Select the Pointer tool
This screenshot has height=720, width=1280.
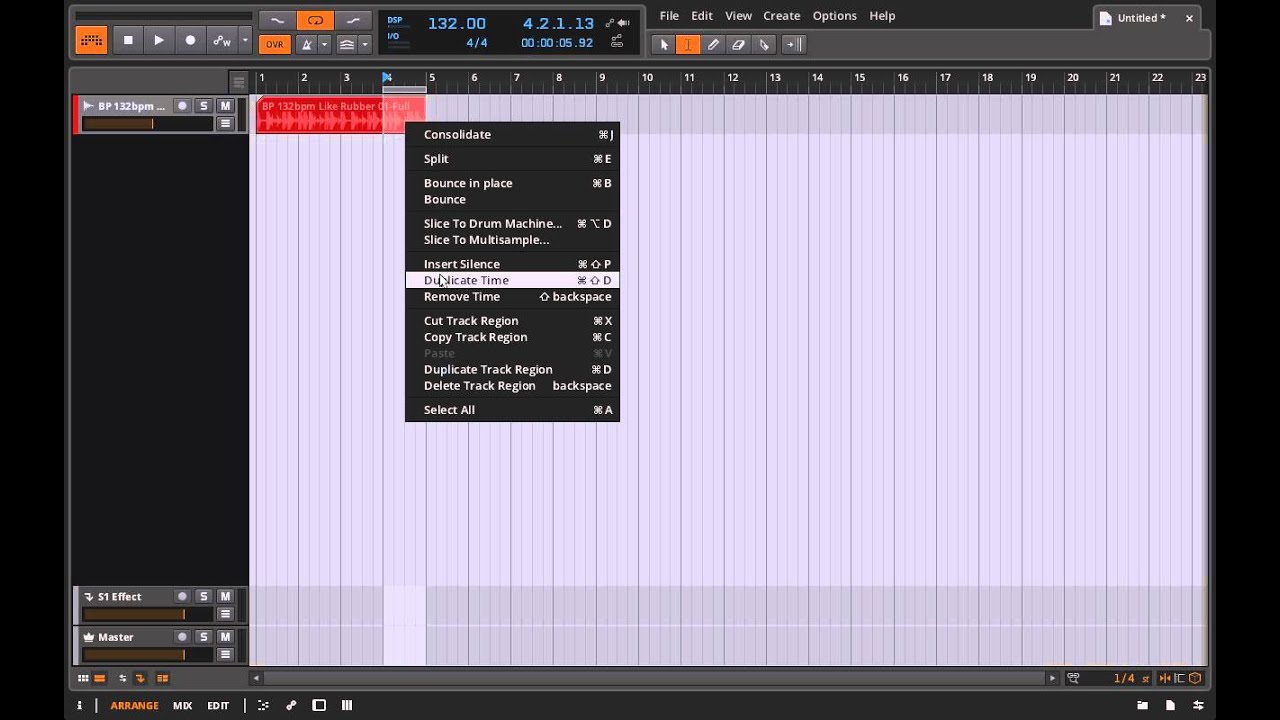(x=663, y=44)
